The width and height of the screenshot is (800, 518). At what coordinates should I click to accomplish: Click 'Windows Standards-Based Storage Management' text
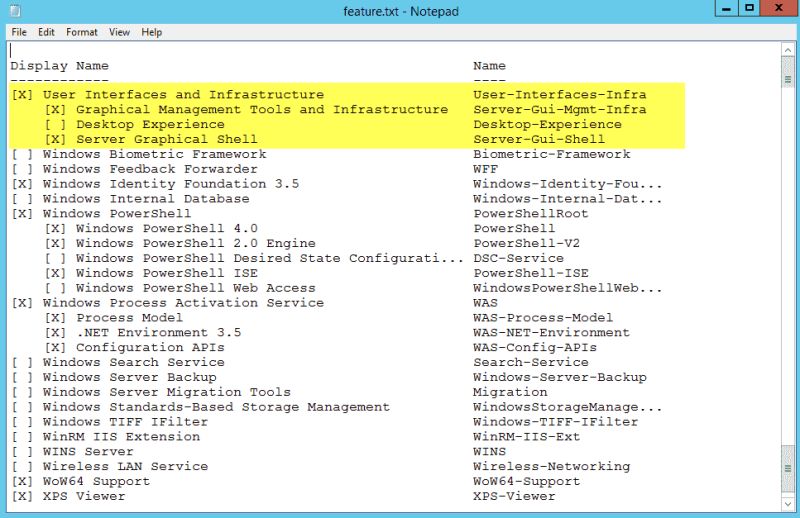click(x=216, y=407)
